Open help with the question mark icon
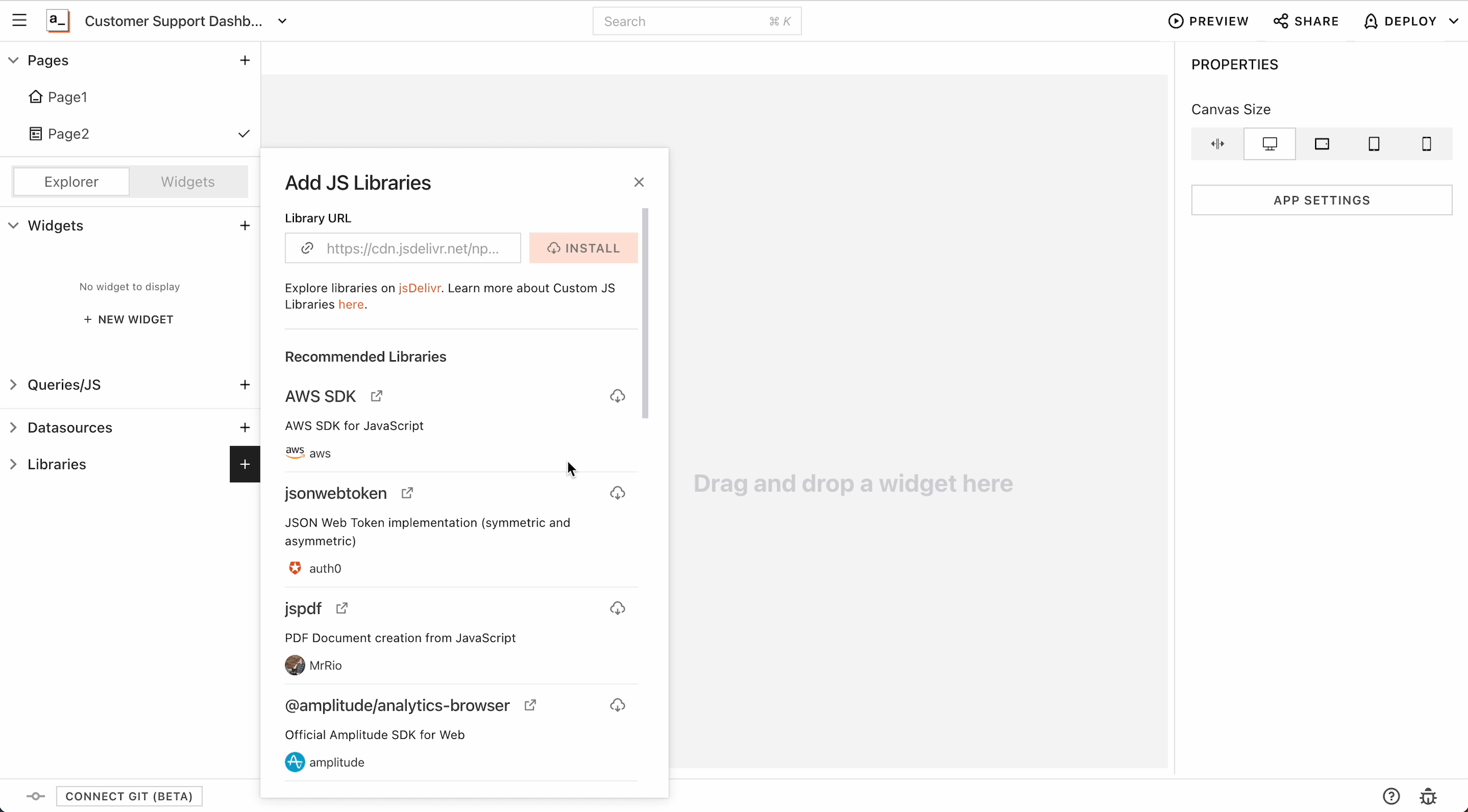This screenshot has width=1468, height=812. click(1392, 796)
